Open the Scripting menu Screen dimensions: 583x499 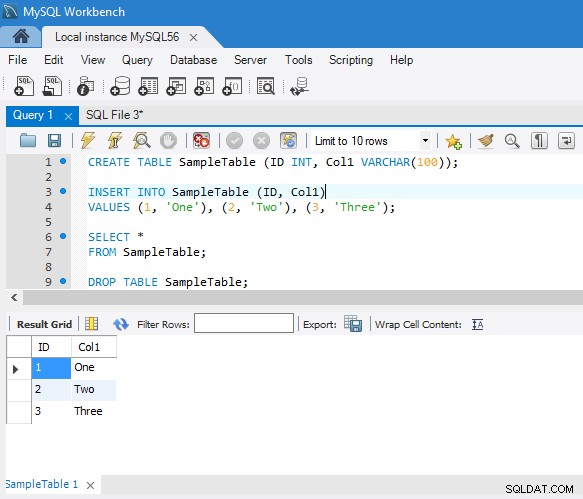[x=351, y=60]
